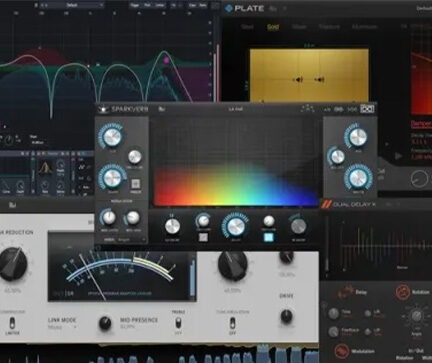Select the Aluminum material tab in Plate

364,27
